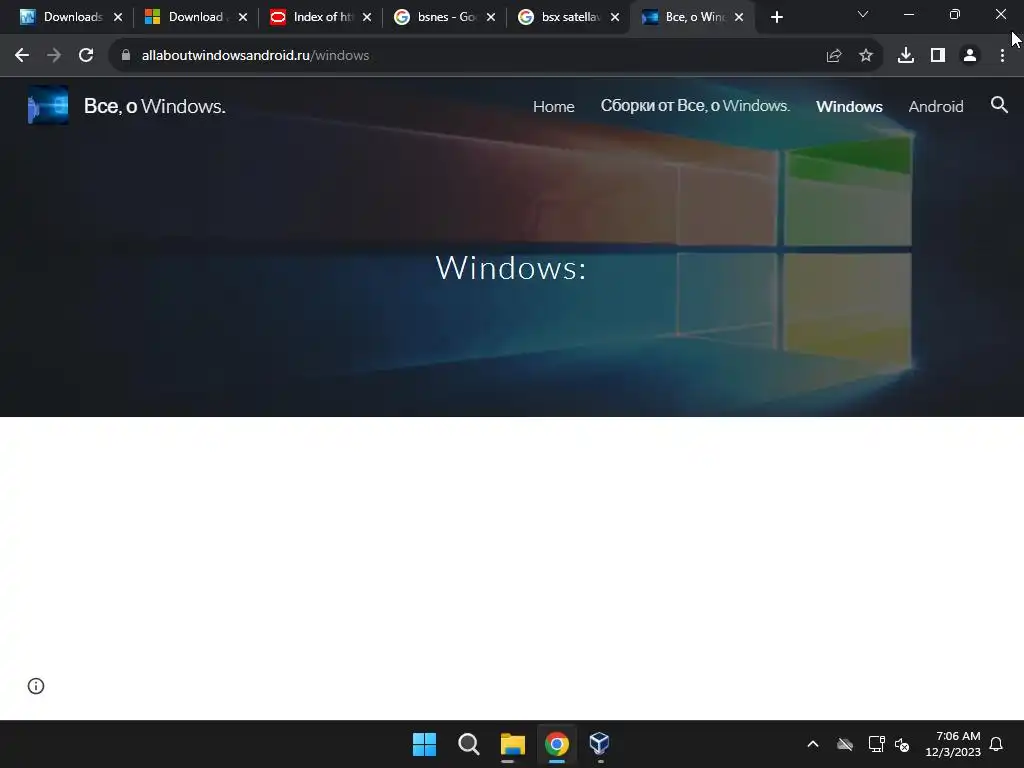1024x768 pixels.
Task: Reload the current page
Action: tap(86, 56)
